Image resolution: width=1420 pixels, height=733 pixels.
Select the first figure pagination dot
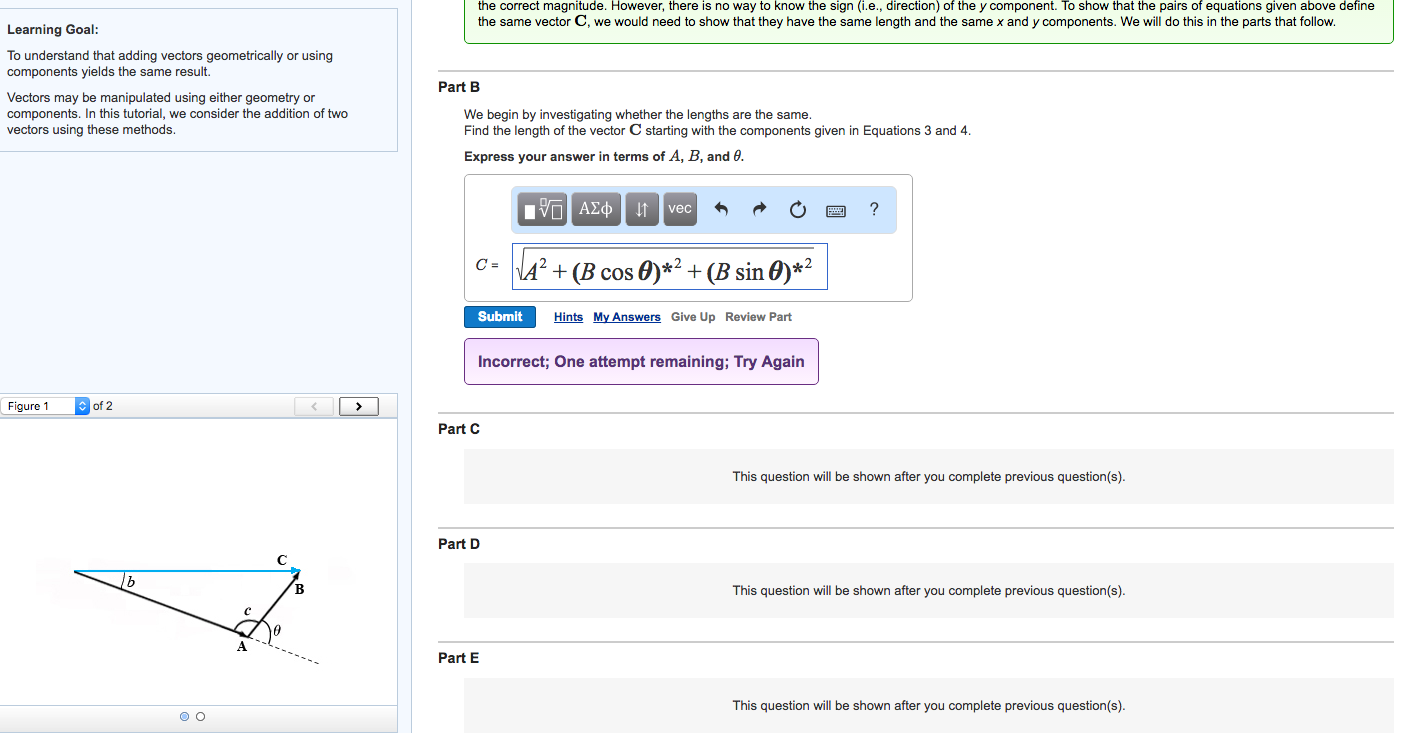184,716
